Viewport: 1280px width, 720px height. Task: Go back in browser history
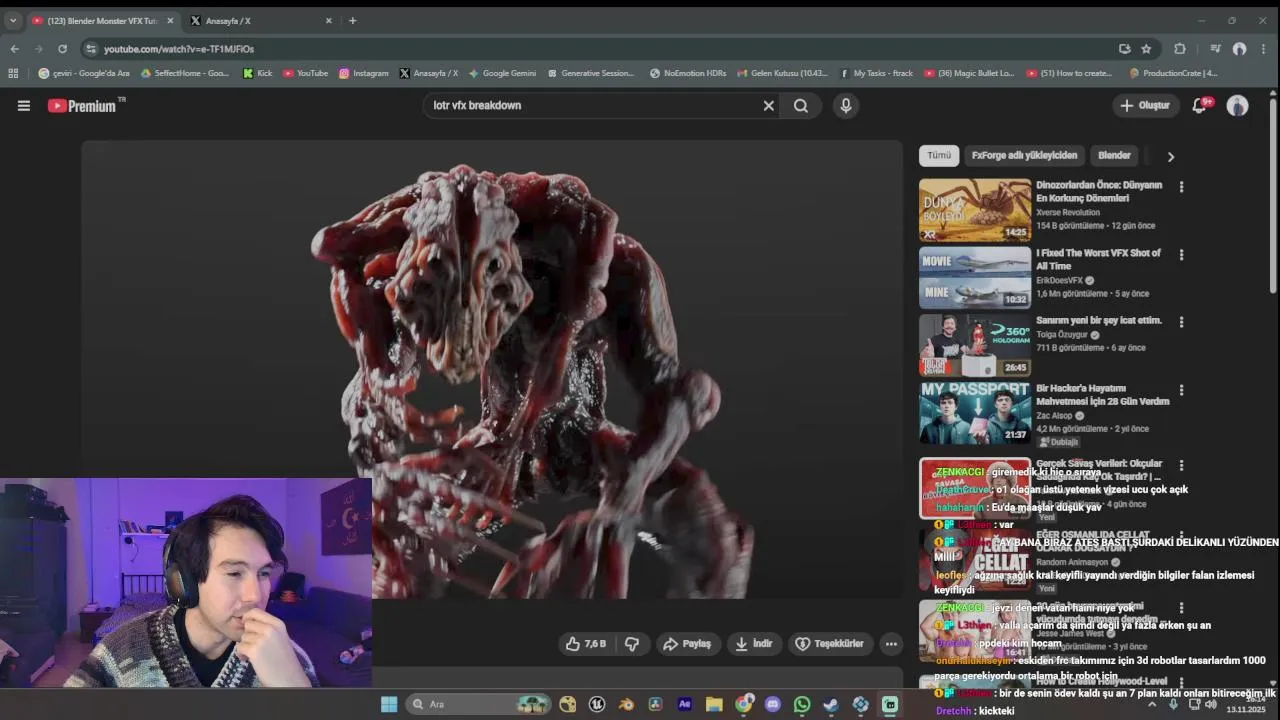coord(14,49)
